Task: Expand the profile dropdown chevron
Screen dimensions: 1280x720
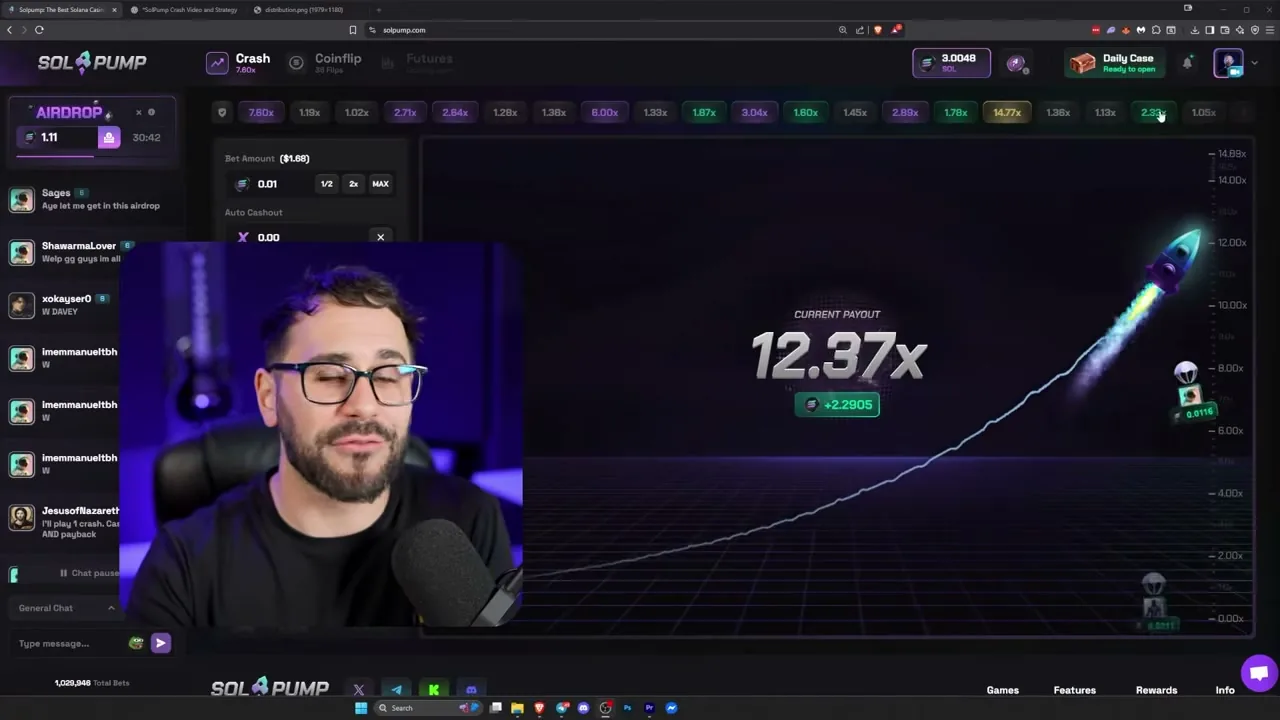Action: point(1254,63)
